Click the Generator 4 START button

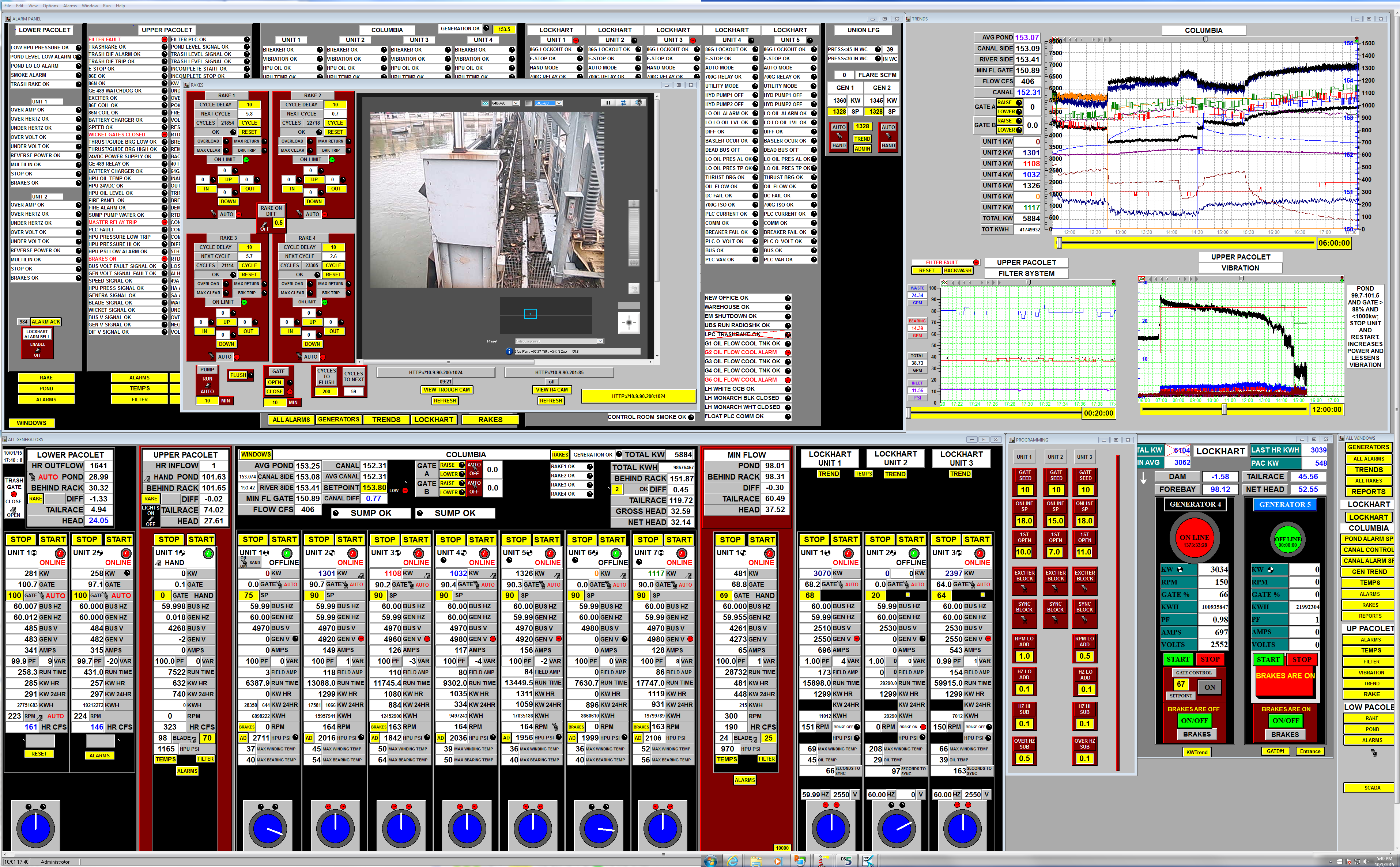point(1178,659)
